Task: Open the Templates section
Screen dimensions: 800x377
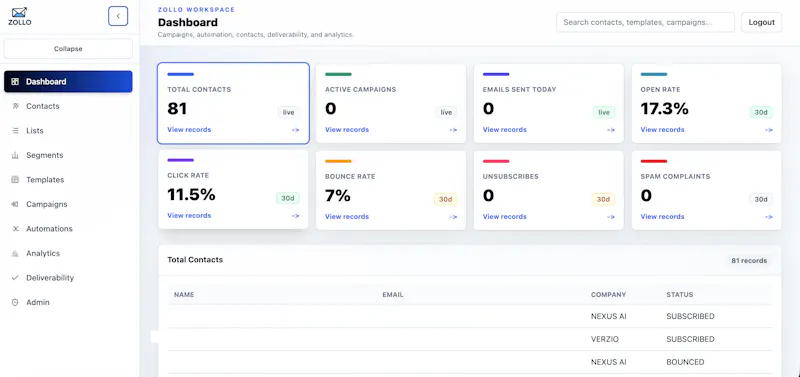Action: click(68, 180)
